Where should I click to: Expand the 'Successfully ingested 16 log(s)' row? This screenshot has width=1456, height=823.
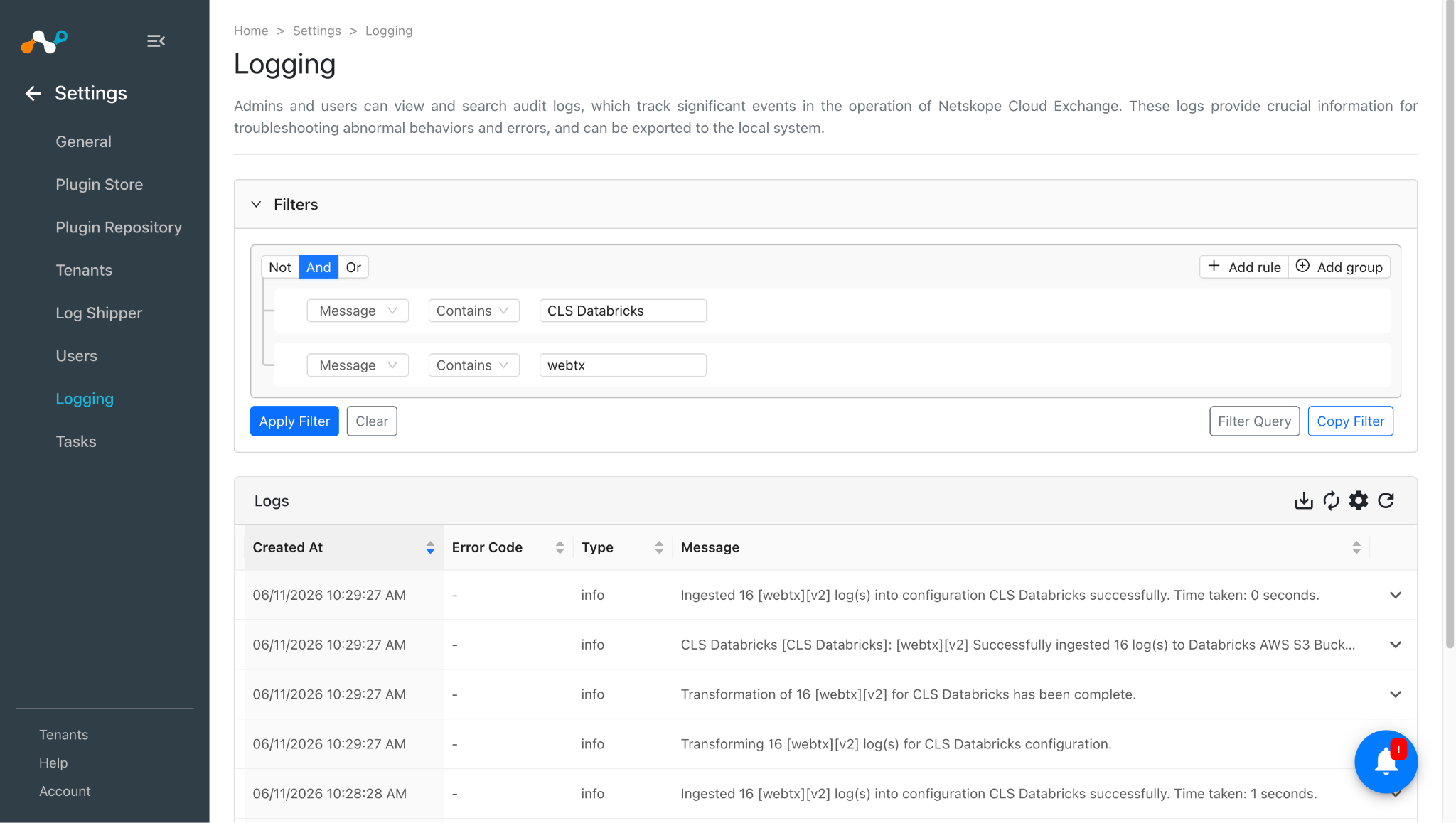[1396, 645]
